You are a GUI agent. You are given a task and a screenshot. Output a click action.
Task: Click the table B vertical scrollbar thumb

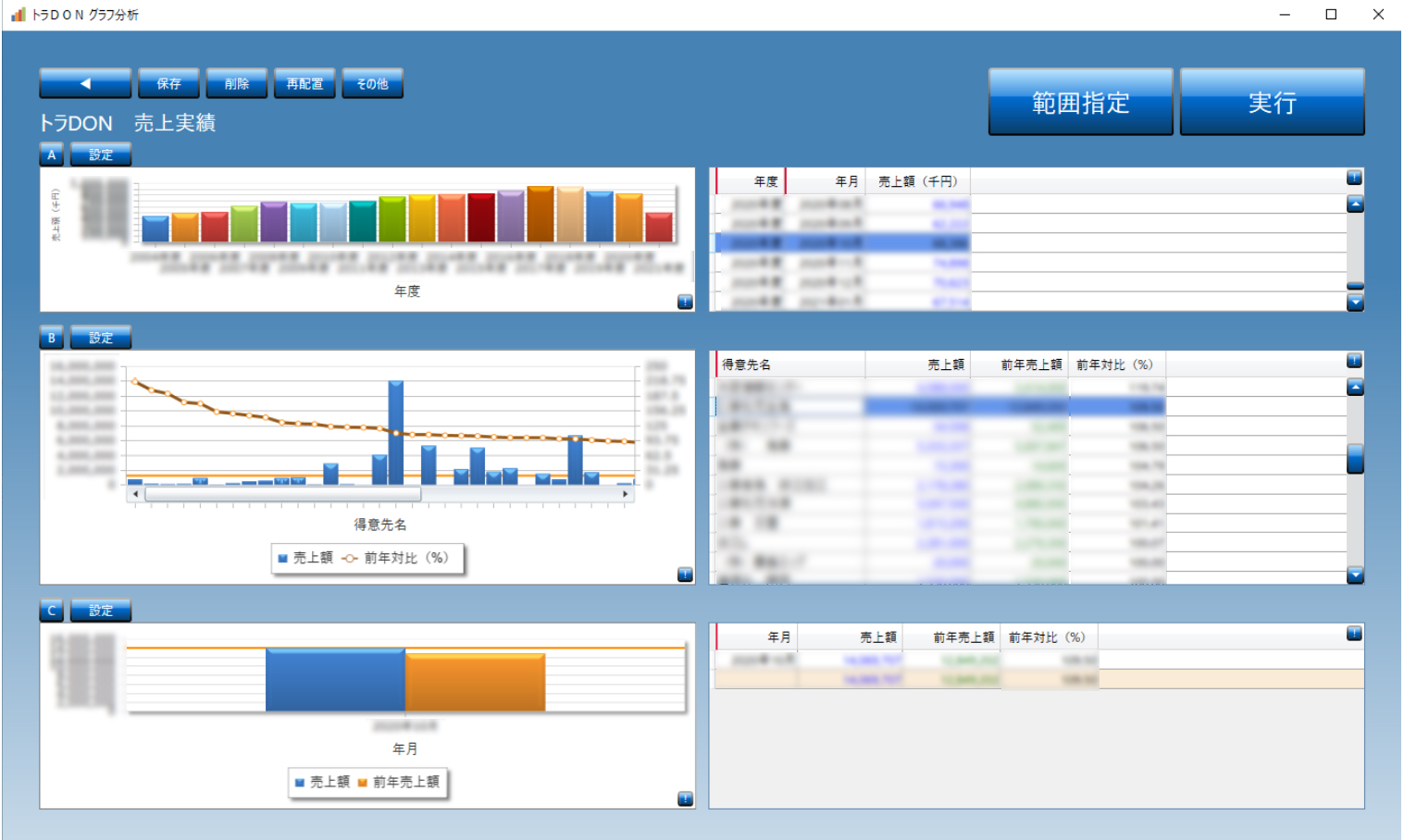(x=1355, y=459)
